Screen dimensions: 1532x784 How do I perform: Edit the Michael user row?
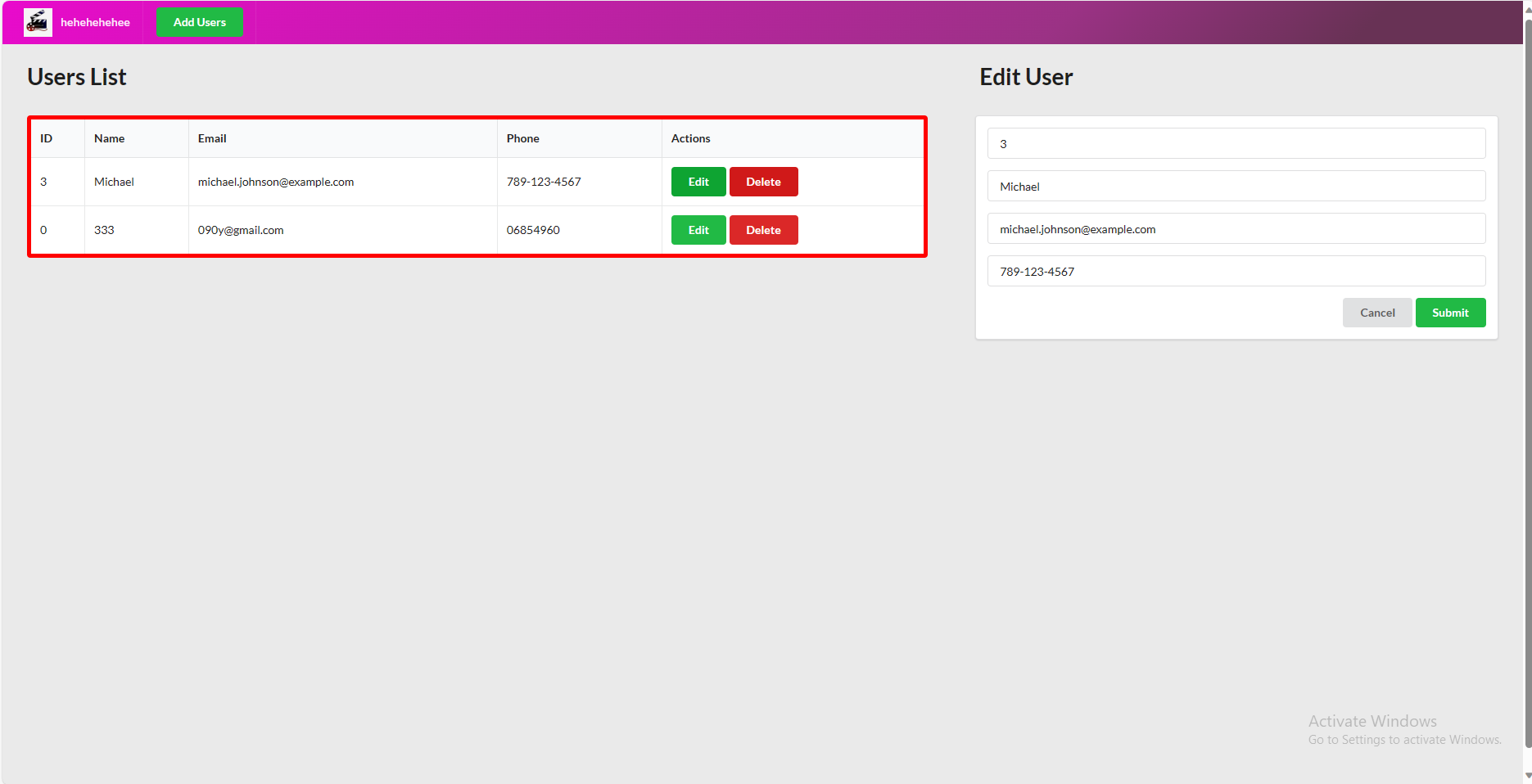[x=698, y=182]
